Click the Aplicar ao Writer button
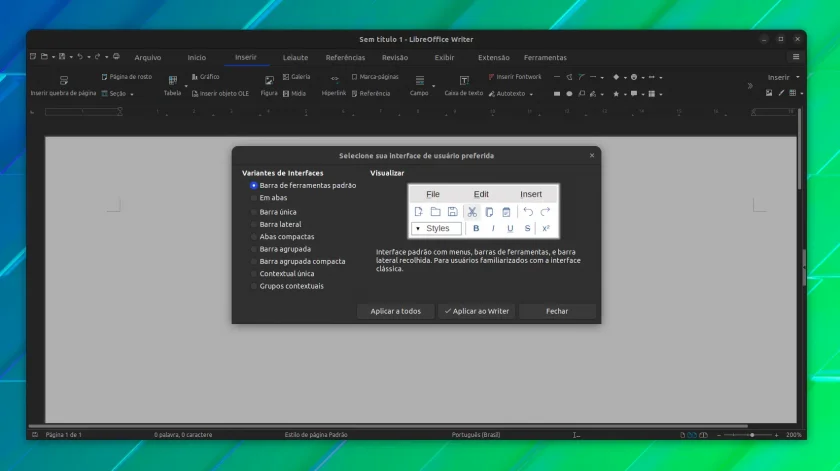840x471 pixels. [x=476, y=311]
